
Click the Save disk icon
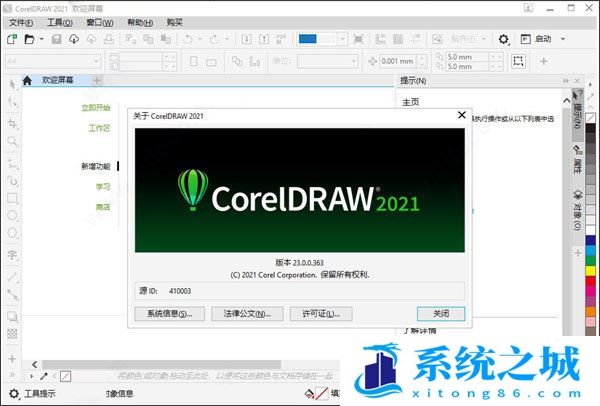point(57,39)
